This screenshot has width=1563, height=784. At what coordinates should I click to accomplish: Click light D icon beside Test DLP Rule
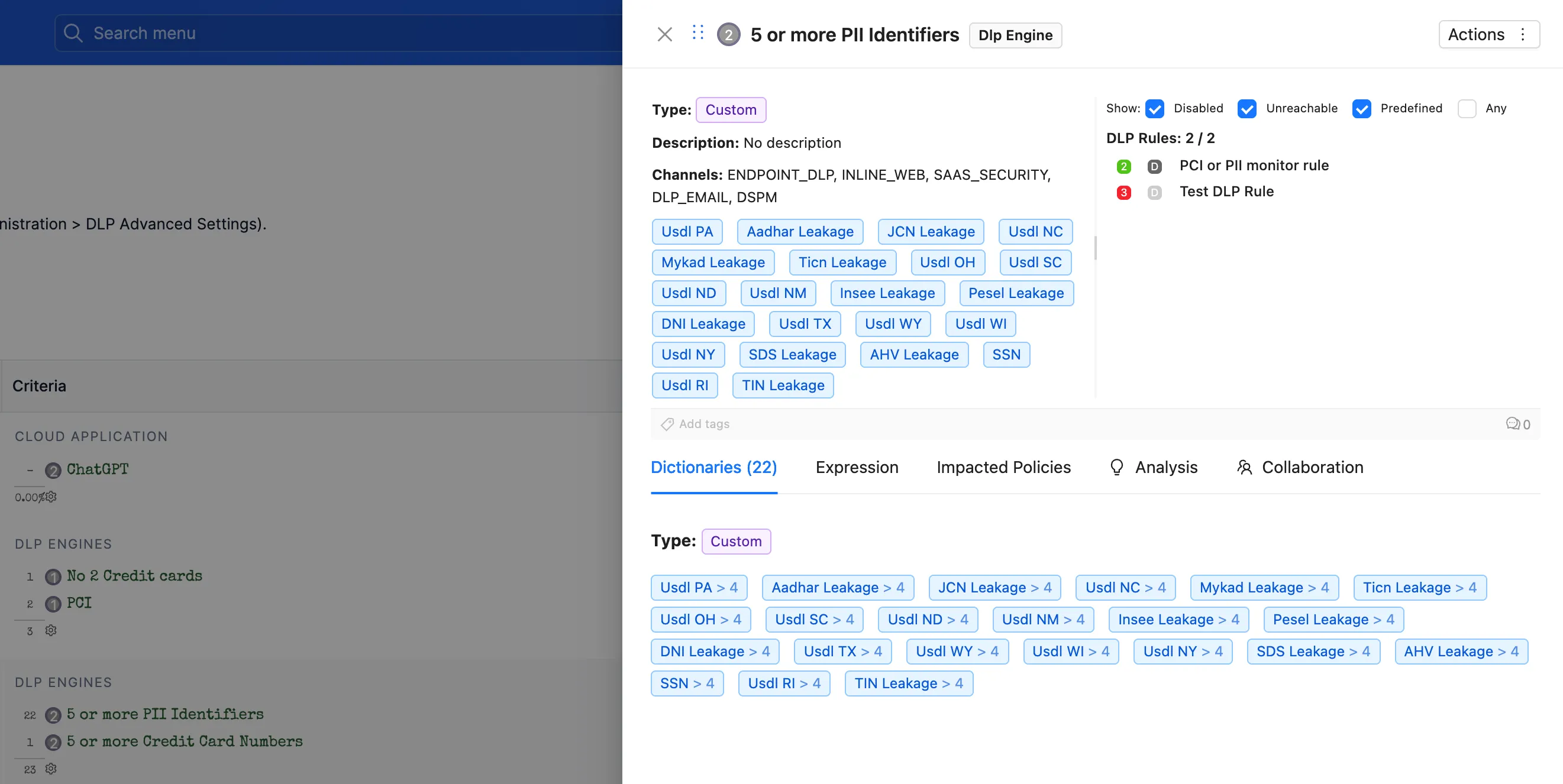1154,192
